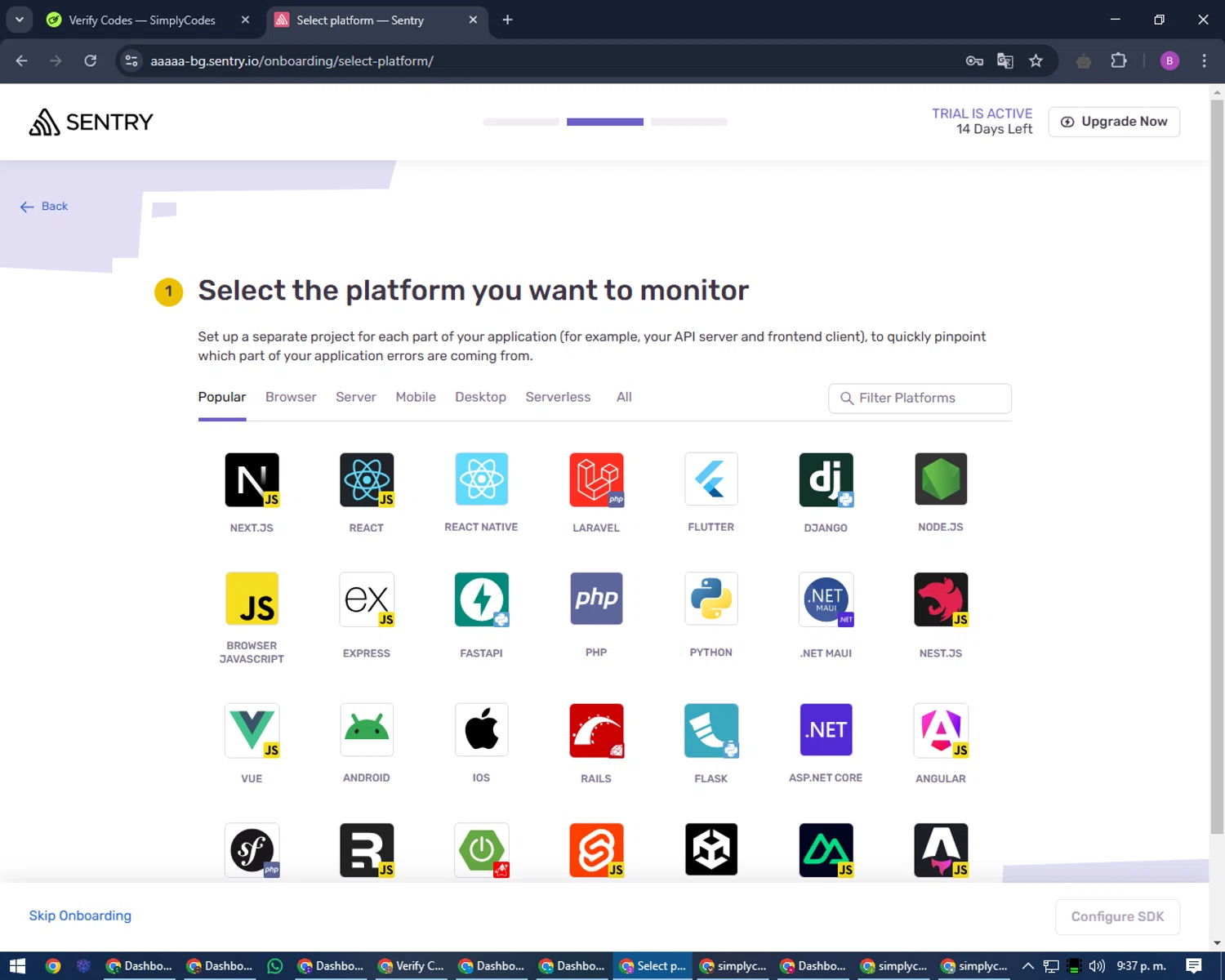Click the page vertical scrollbar

click(x=1217, y=465)
